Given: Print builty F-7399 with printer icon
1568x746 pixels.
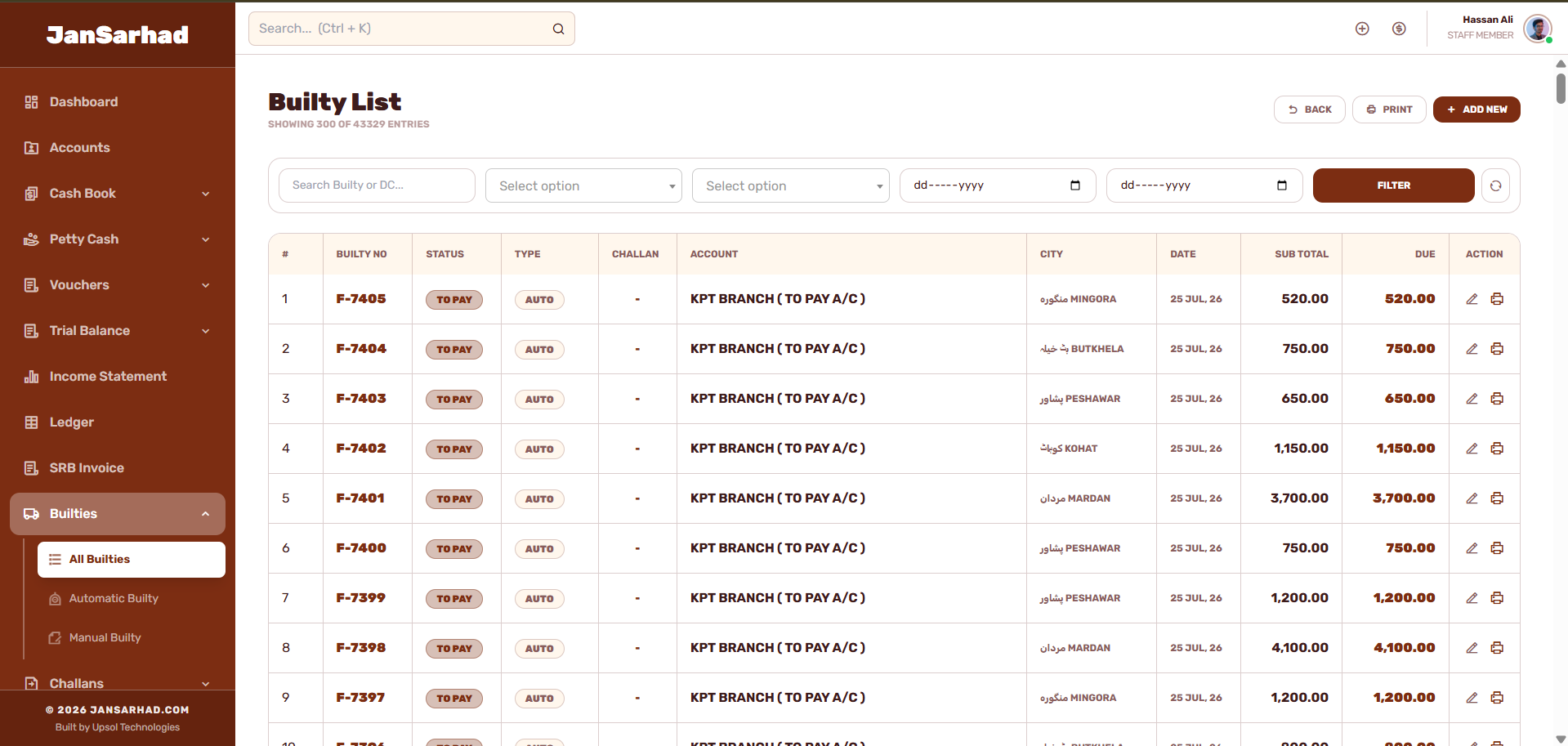Looking at the screenshot, I should [1497, 598].
